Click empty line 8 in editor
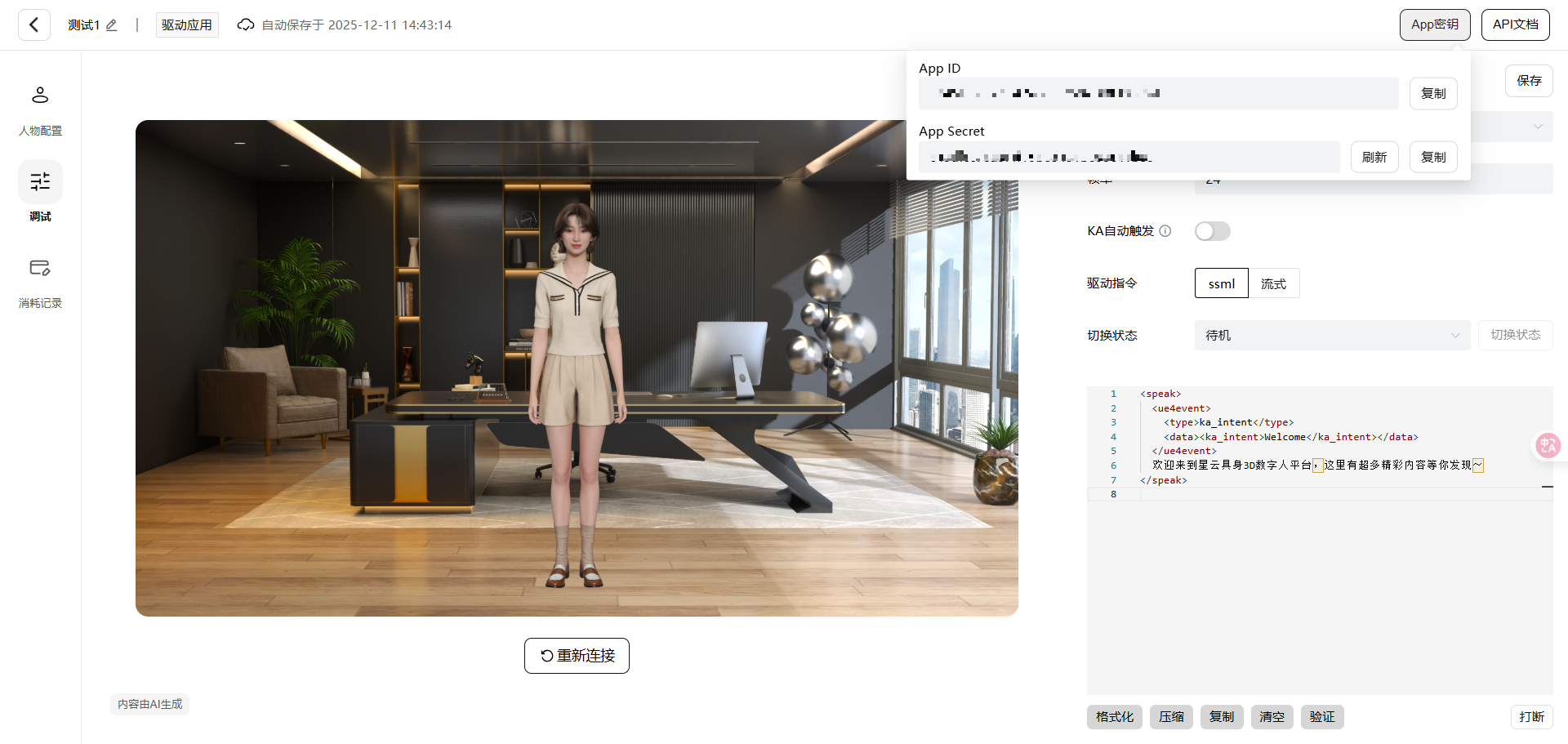Viewport: 1568px width, 744px height. tap(1320, 494)
